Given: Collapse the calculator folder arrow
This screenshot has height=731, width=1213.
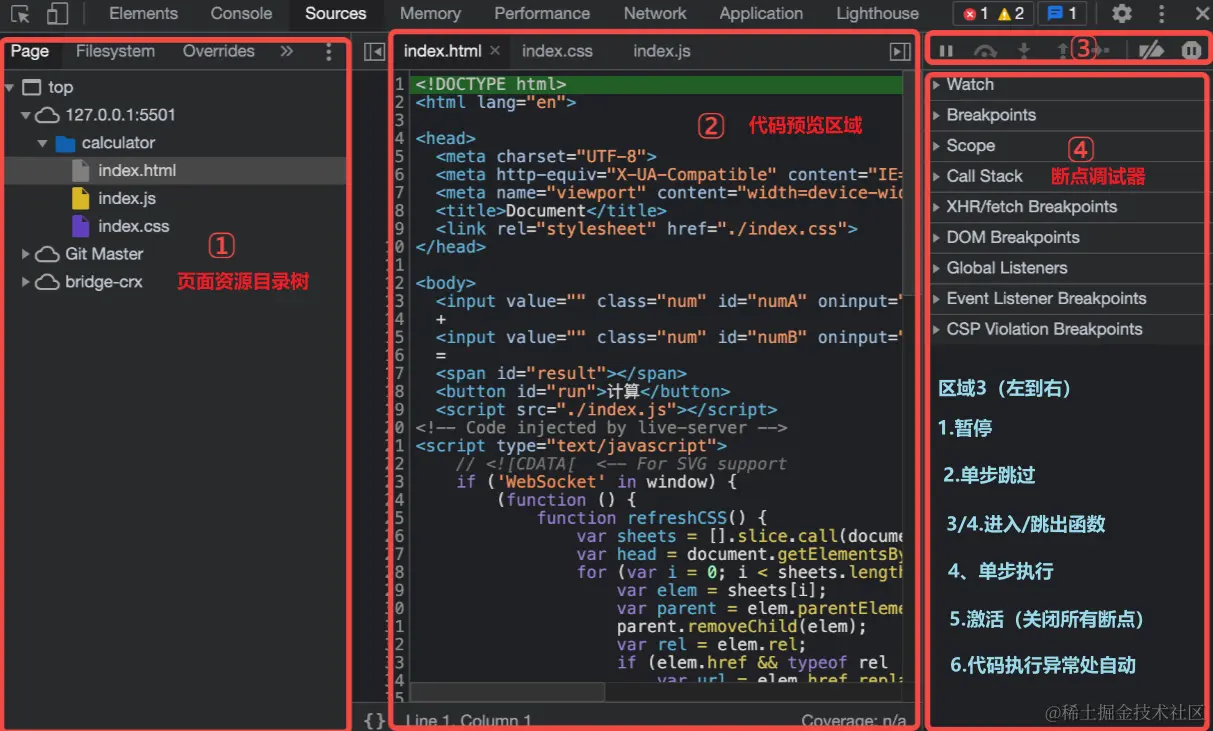Looking at the screenshot, I should (x=42, y=143).
